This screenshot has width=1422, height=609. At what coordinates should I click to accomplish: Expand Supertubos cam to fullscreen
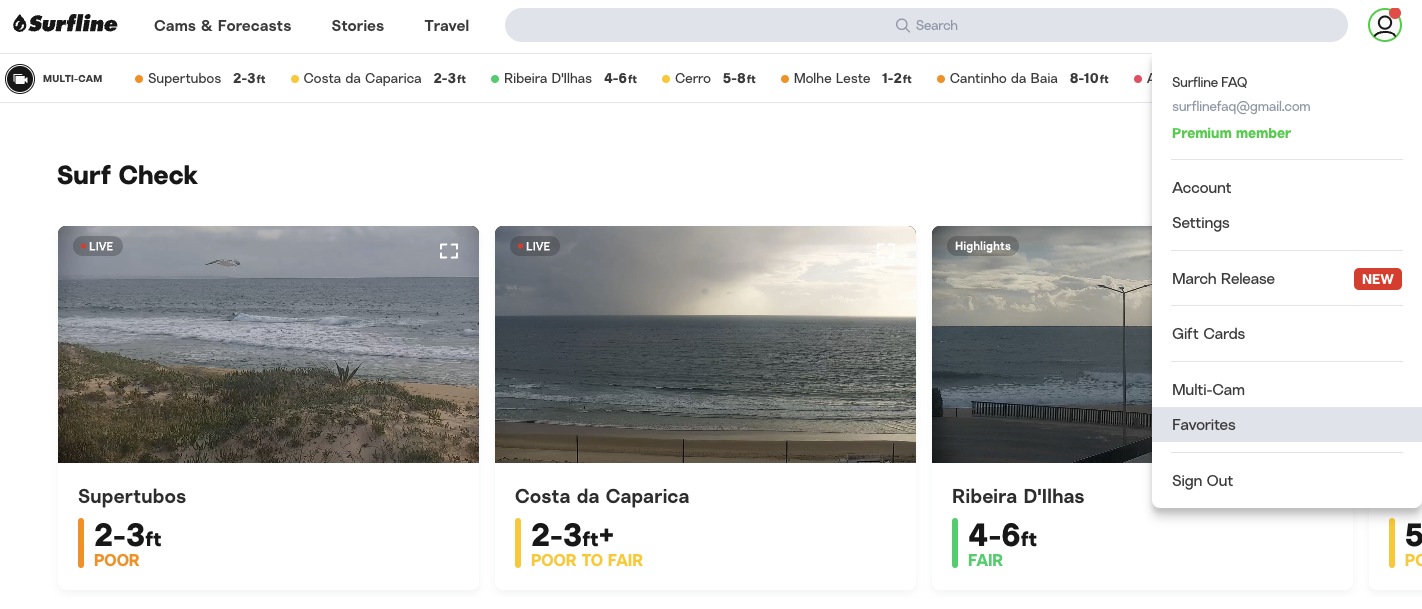[x=449, y=251]
